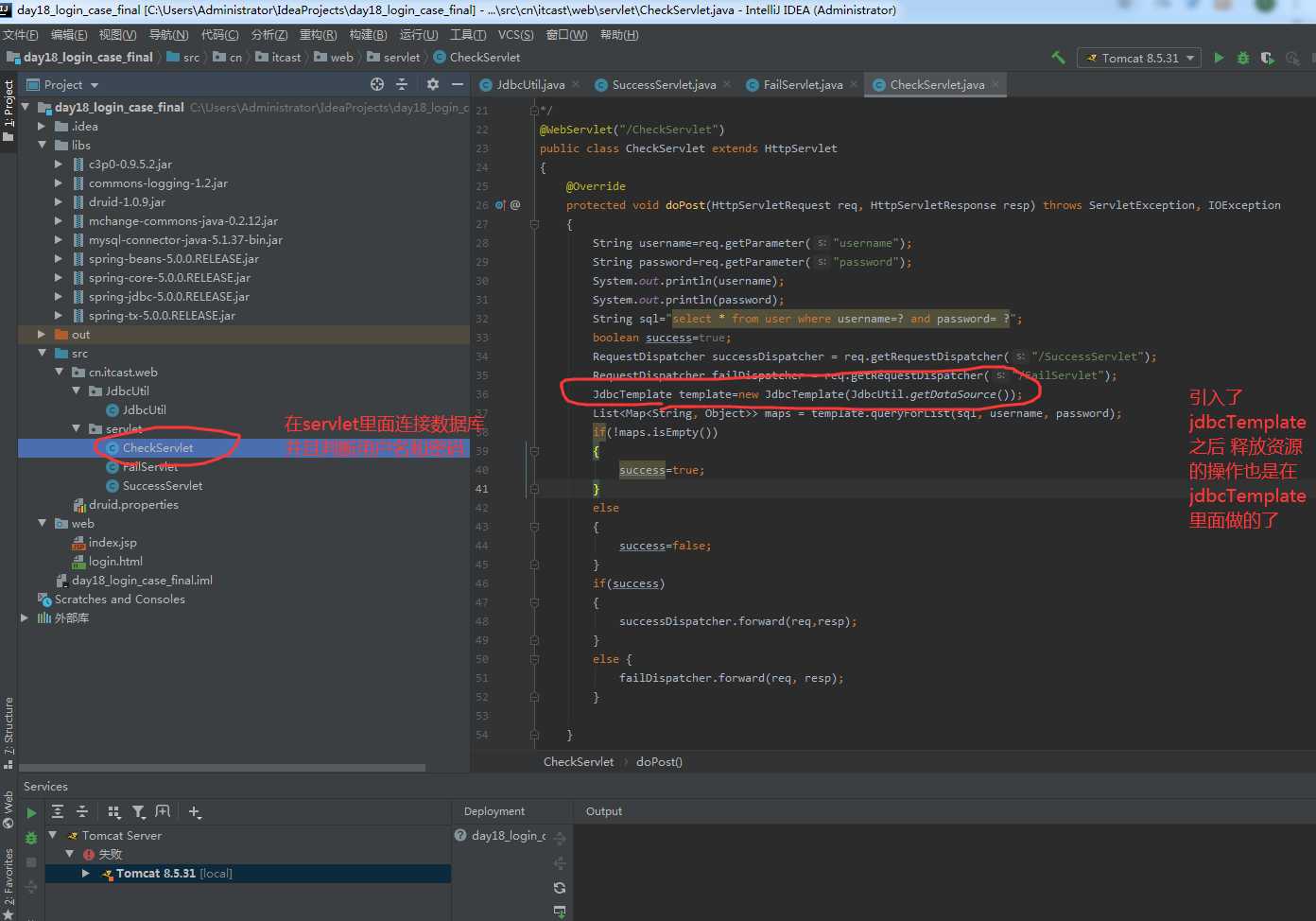Open login.html under the web folder

coord(115,562)
